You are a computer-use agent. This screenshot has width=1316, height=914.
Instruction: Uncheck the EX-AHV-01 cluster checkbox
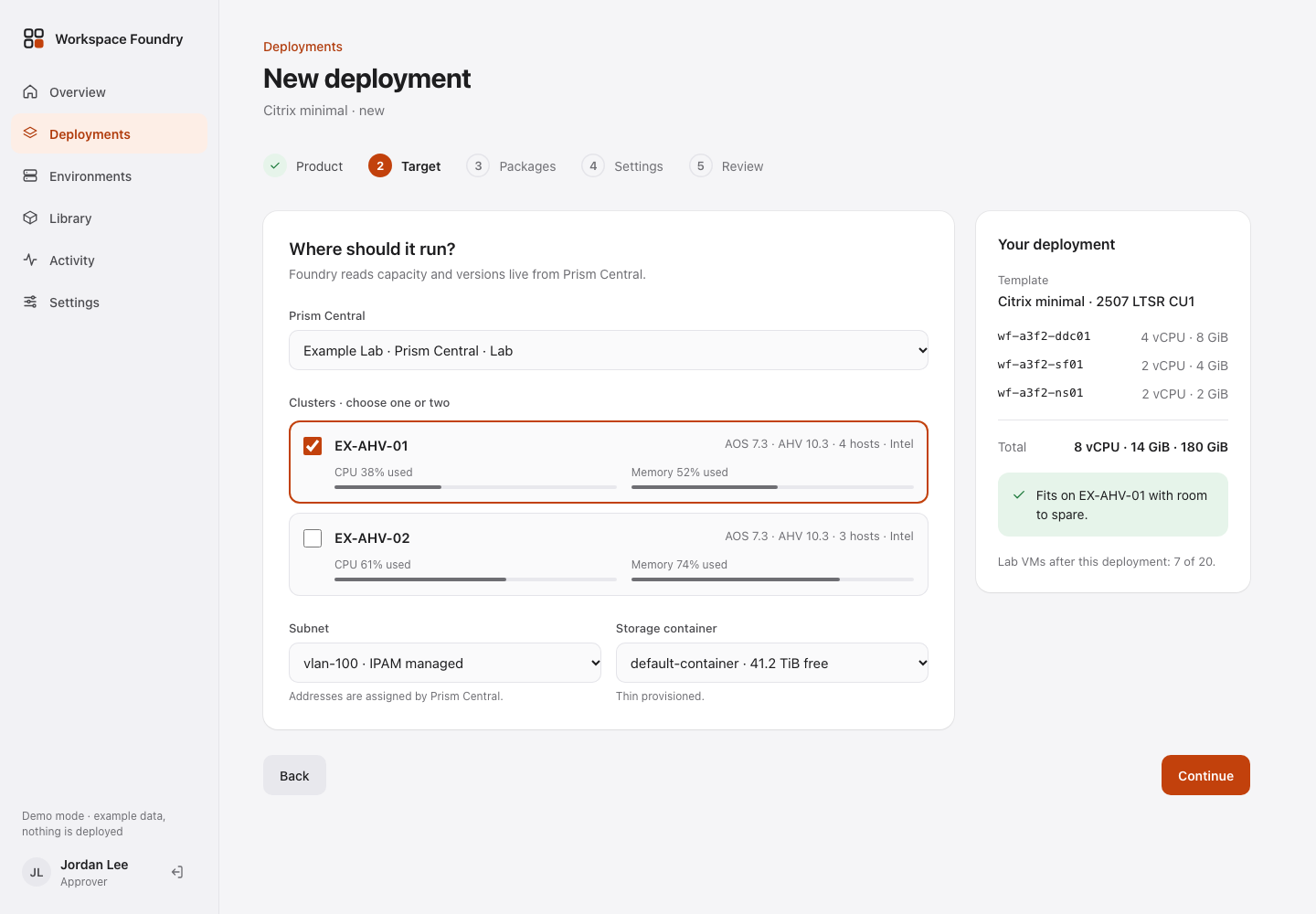(x=313, y=446)
